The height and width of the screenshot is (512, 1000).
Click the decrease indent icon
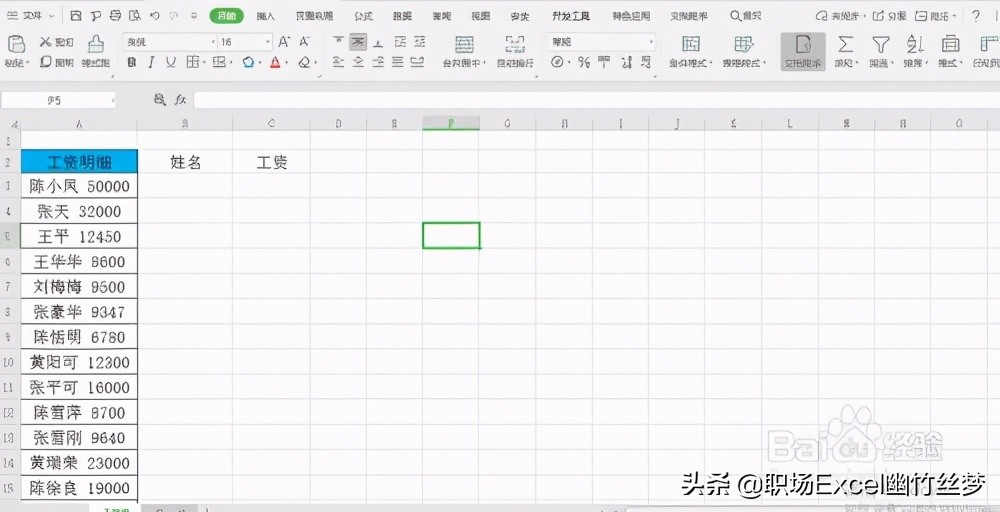pyautogui.click(x=400, y=42)
